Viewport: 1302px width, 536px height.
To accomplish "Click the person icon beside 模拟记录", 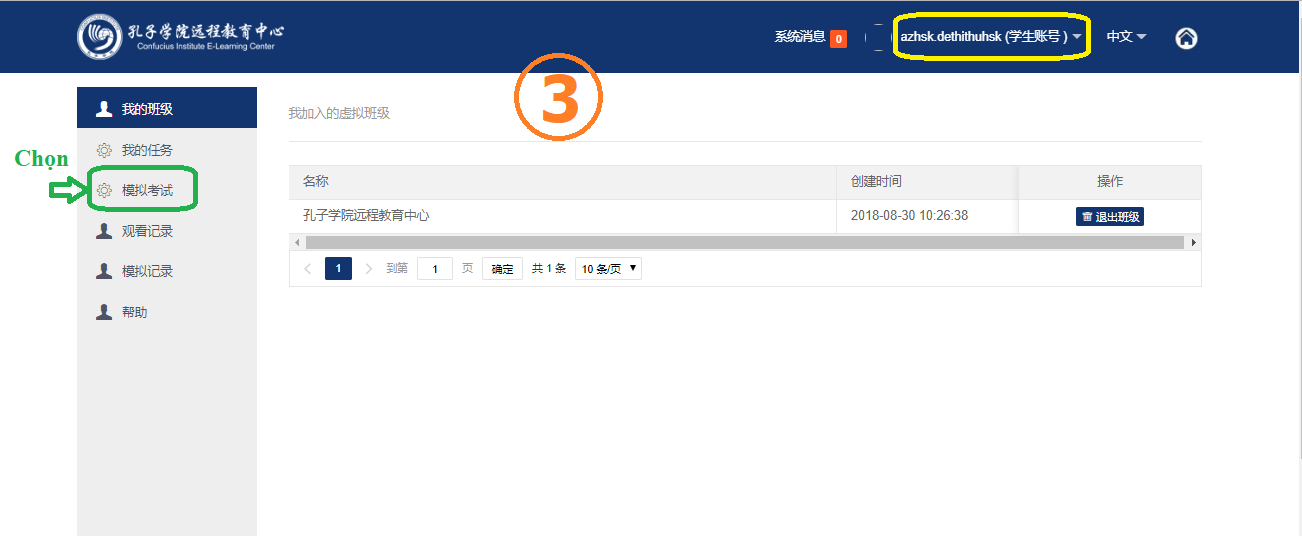I will [104, 271].
